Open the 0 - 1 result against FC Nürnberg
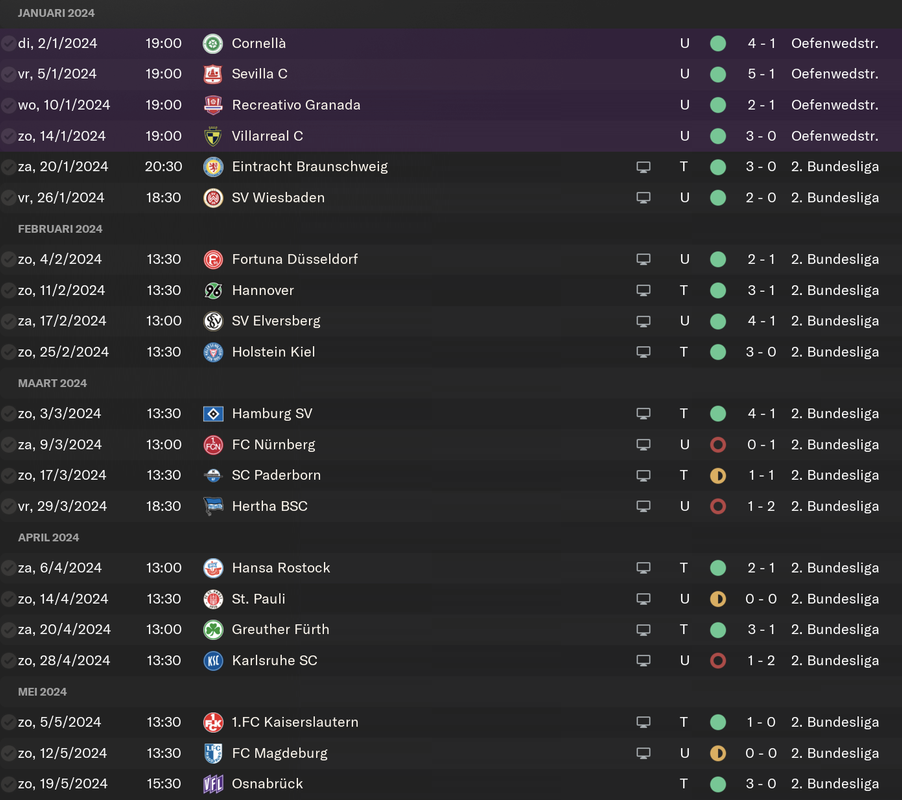The height and width of the screenshot is (800, 902). [x=760, y=445]
